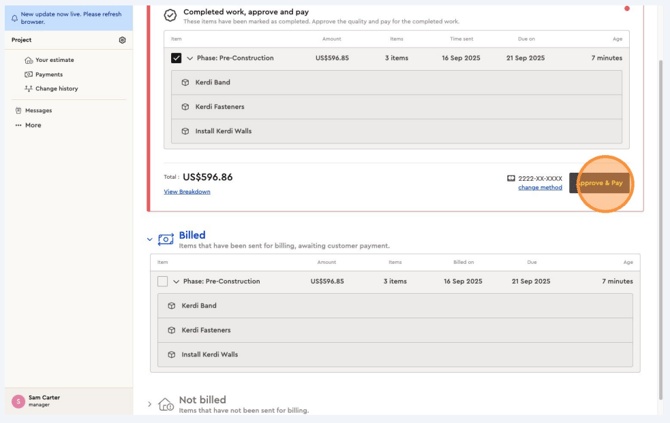
Task: Open Change history page
Action: coord(56,88)
